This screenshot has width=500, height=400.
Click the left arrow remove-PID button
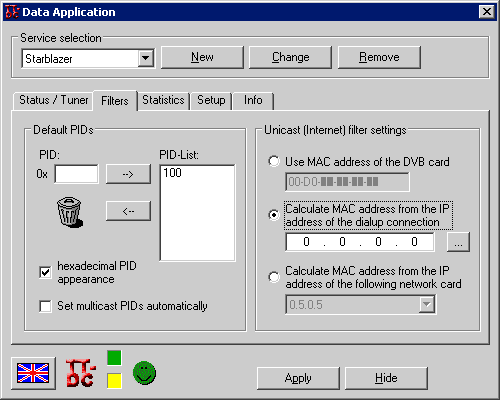pyautogui.click(x=128, y=211)
